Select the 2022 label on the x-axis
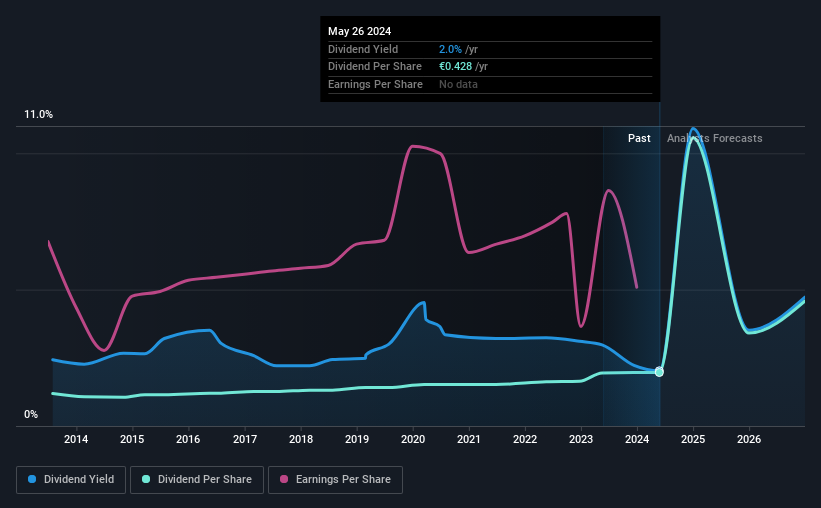The image size is (821, 508). click(525, 439)
